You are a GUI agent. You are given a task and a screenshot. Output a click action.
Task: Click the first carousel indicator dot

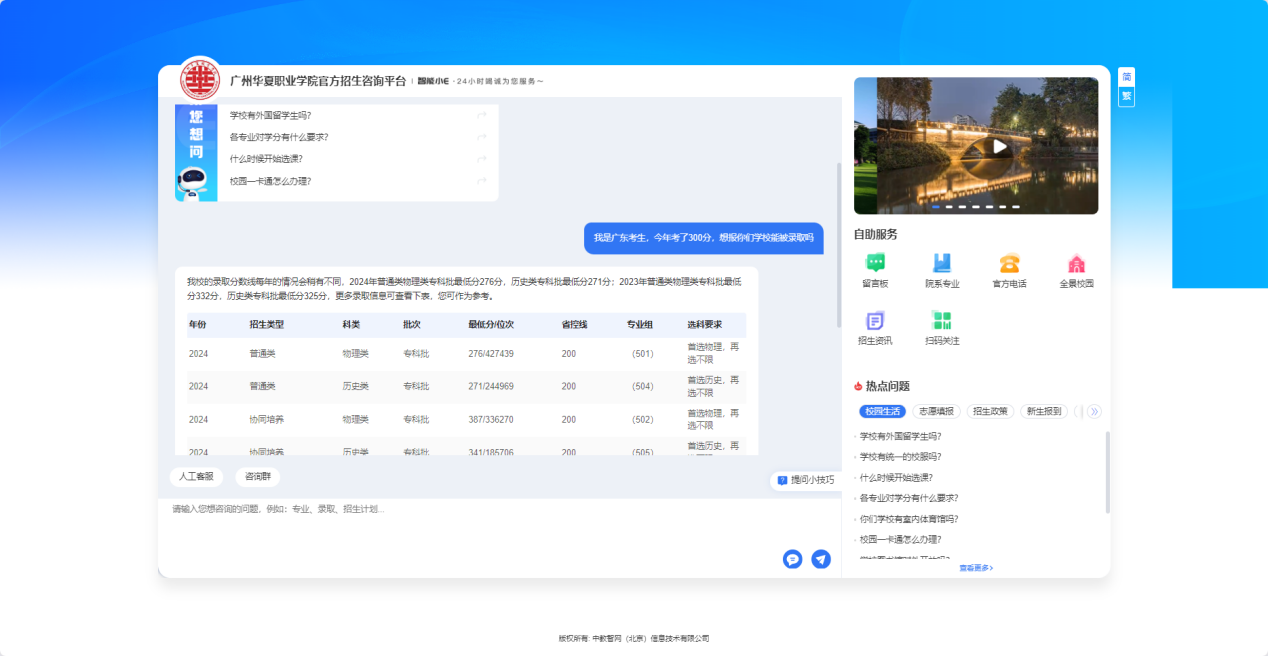[x=936, y=207]
